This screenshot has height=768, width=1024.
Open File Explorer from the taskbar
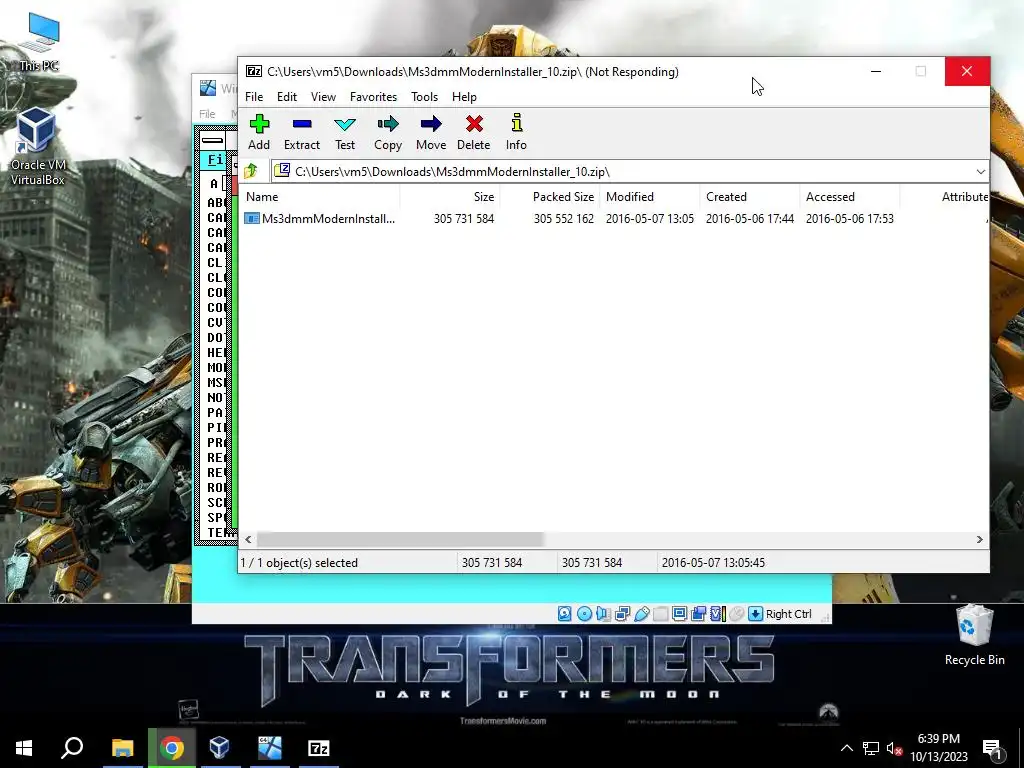[x=122, y=748]
